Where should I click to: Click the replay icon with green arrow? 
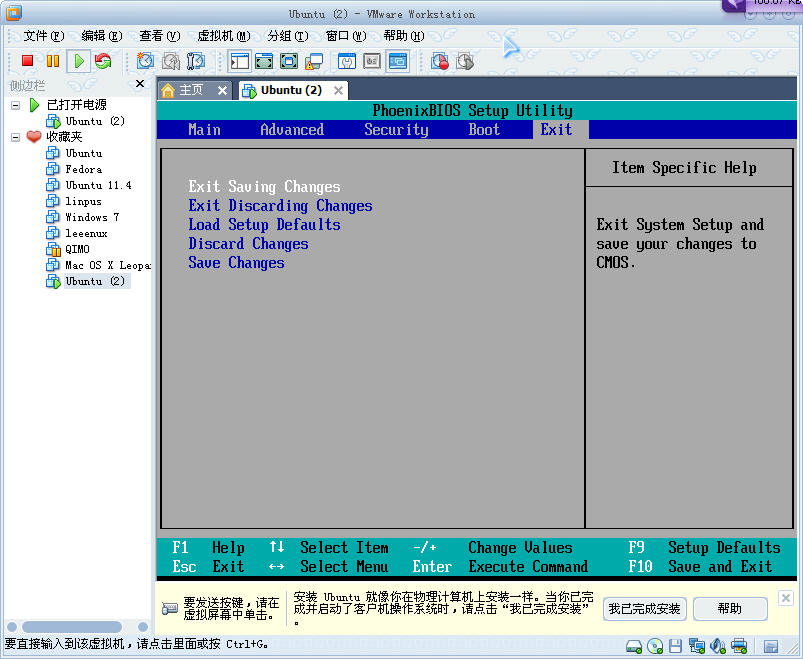tap(465, 61)
